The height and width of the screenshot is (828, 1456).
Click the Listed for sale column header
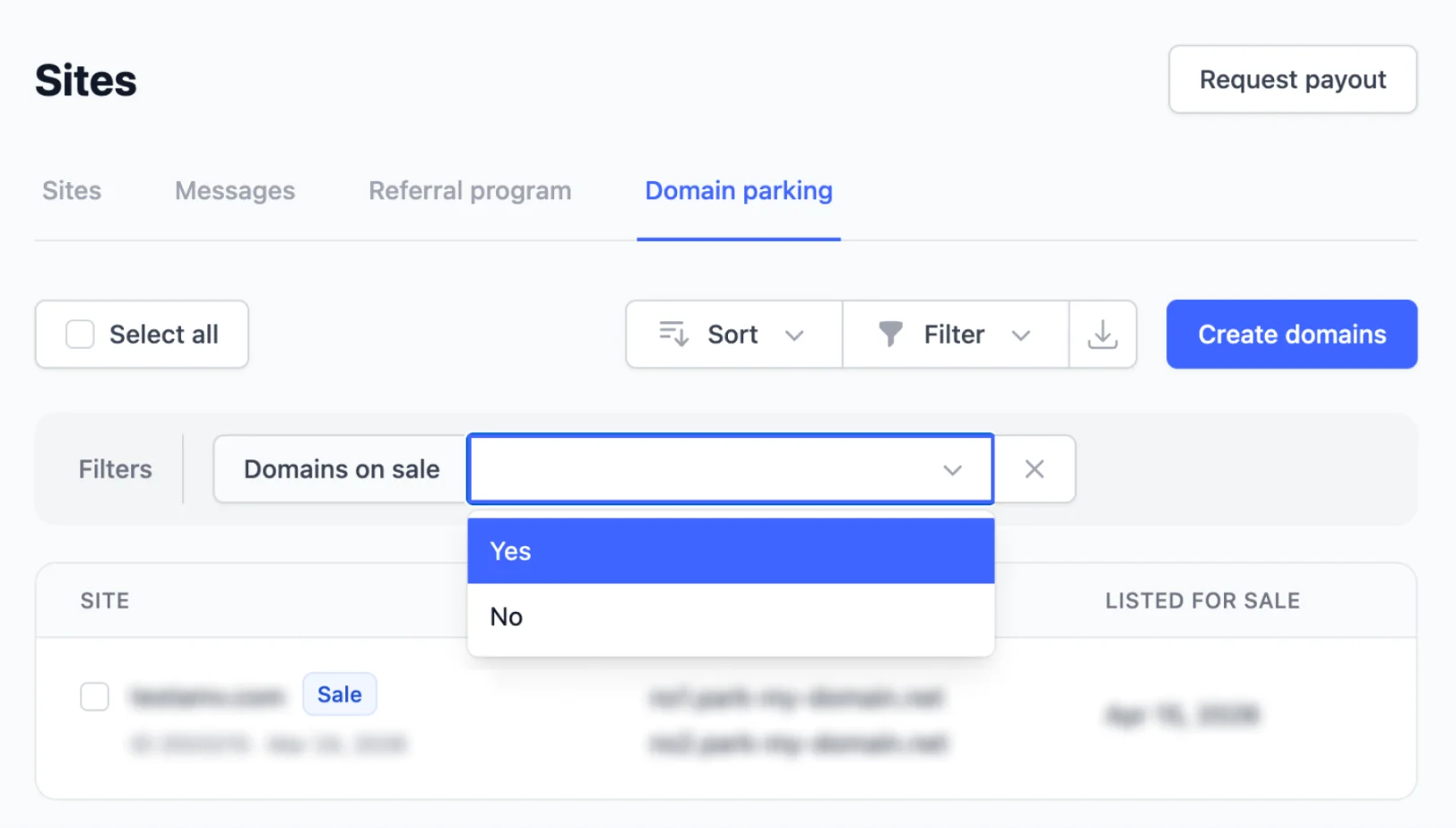[1202, 601]
